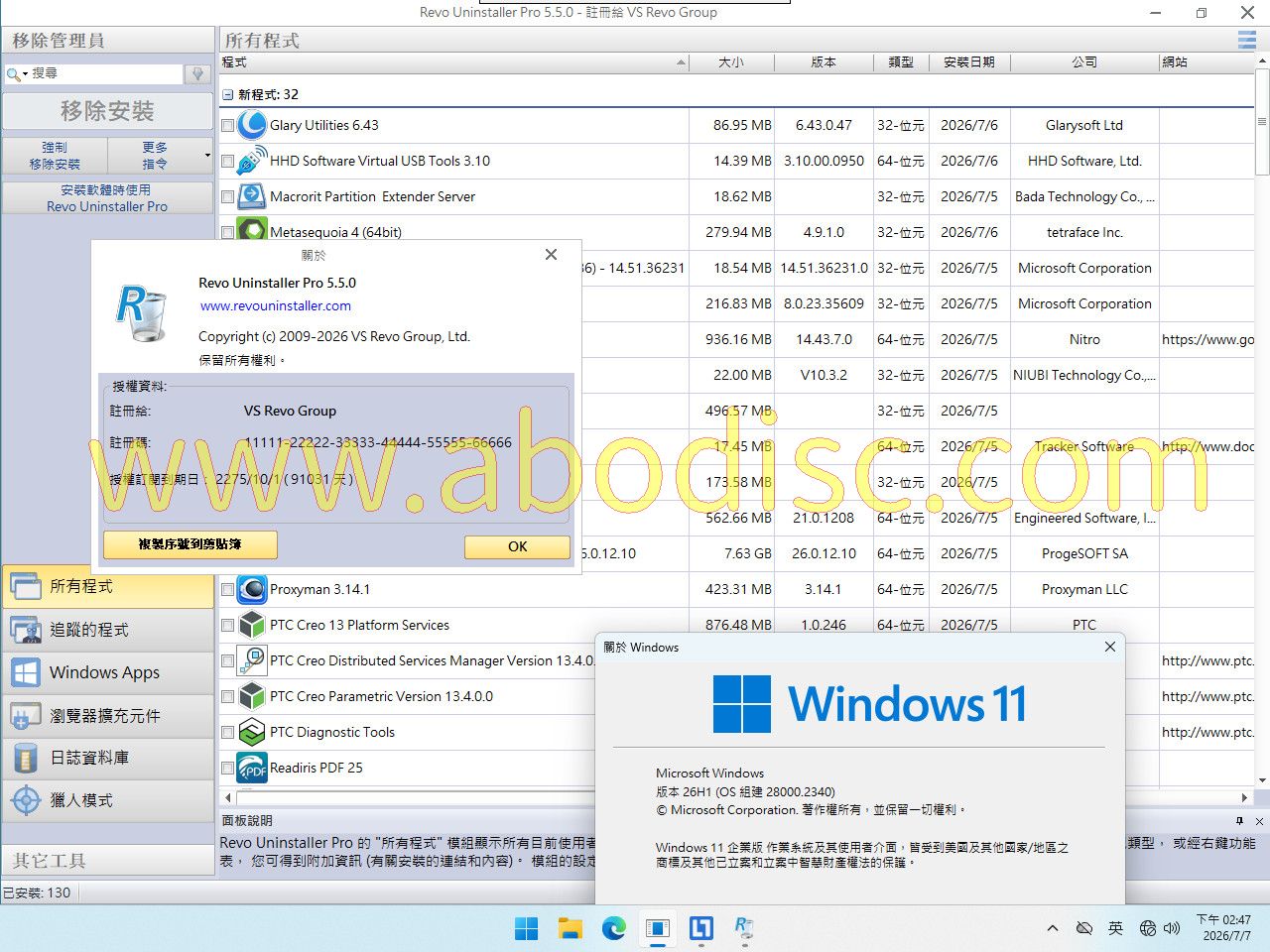Close the 面板說明 description panel
The width and height of the screenshot is (1270, 952).
tap(1259, 821)
